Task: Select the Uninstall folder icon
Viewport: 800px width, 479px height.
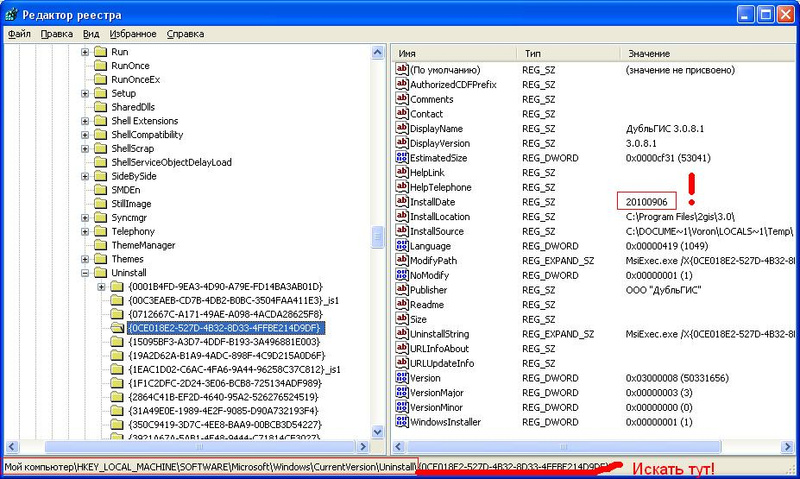Action: click(100, 273)
